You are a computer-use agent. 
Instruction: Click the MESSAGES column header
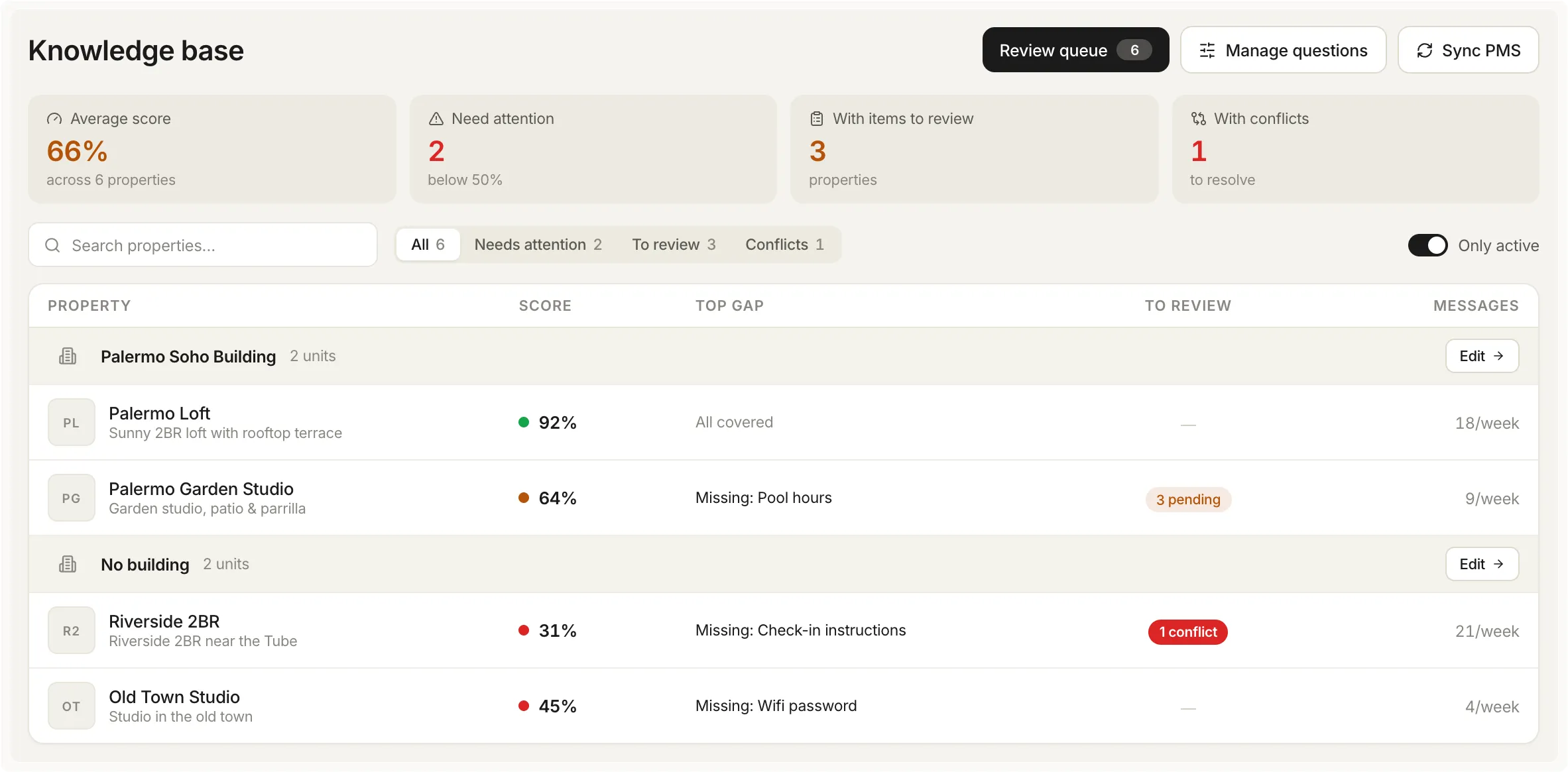1476,305
